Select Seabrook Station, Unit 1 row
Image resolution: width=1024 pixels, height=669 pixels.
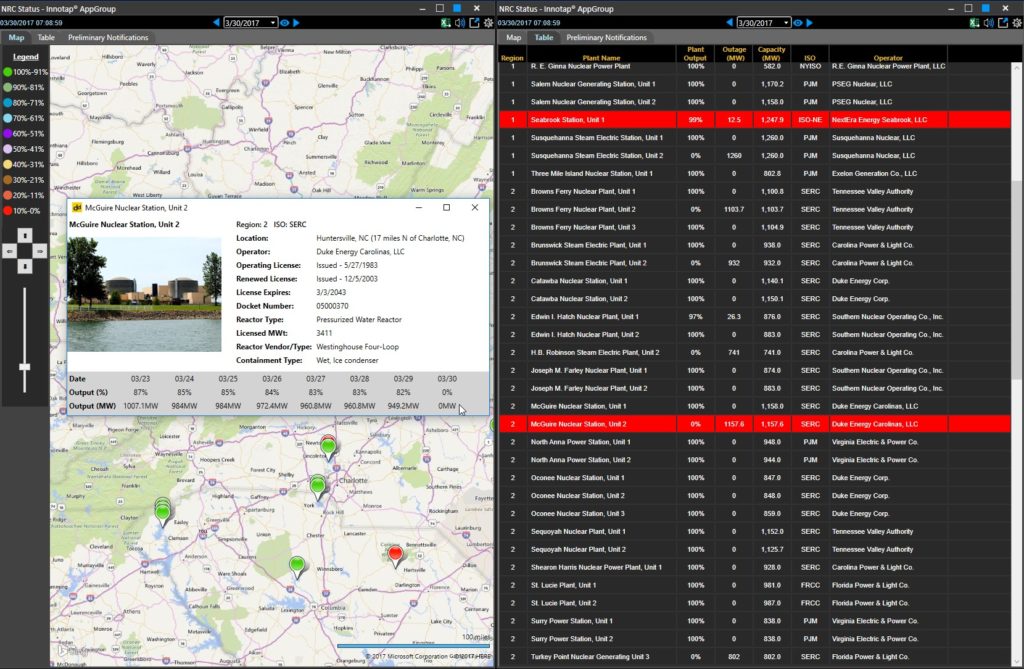click(x=755, y=120)
